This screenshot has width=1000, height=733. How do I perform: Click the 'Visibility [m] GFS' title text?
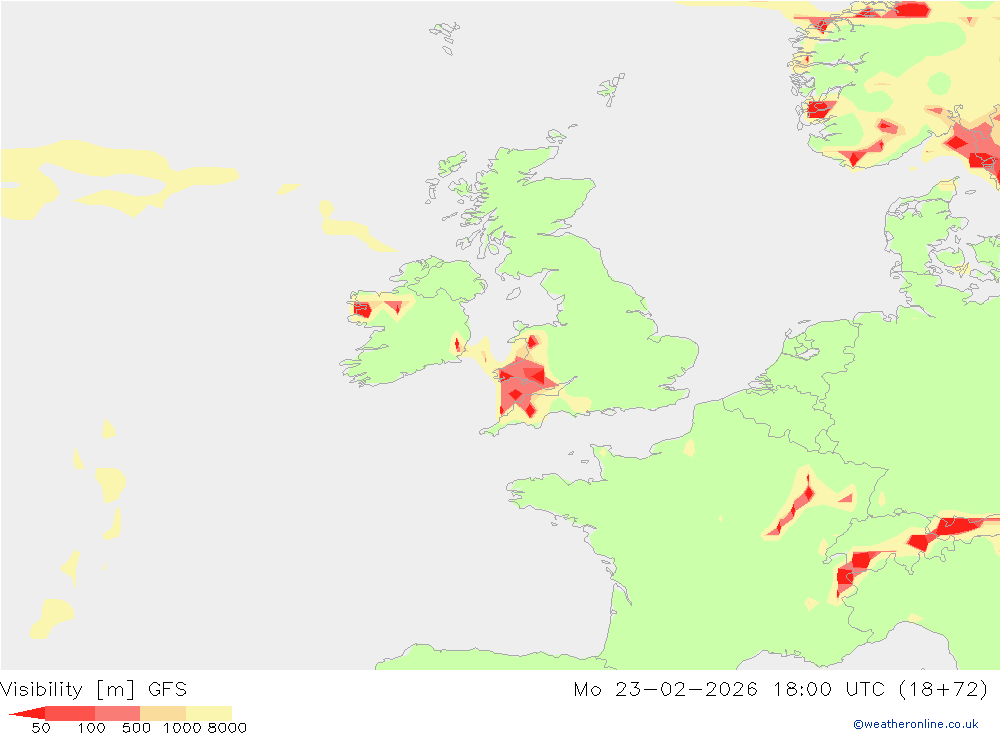pyautogui.click(x=94, y=690)
